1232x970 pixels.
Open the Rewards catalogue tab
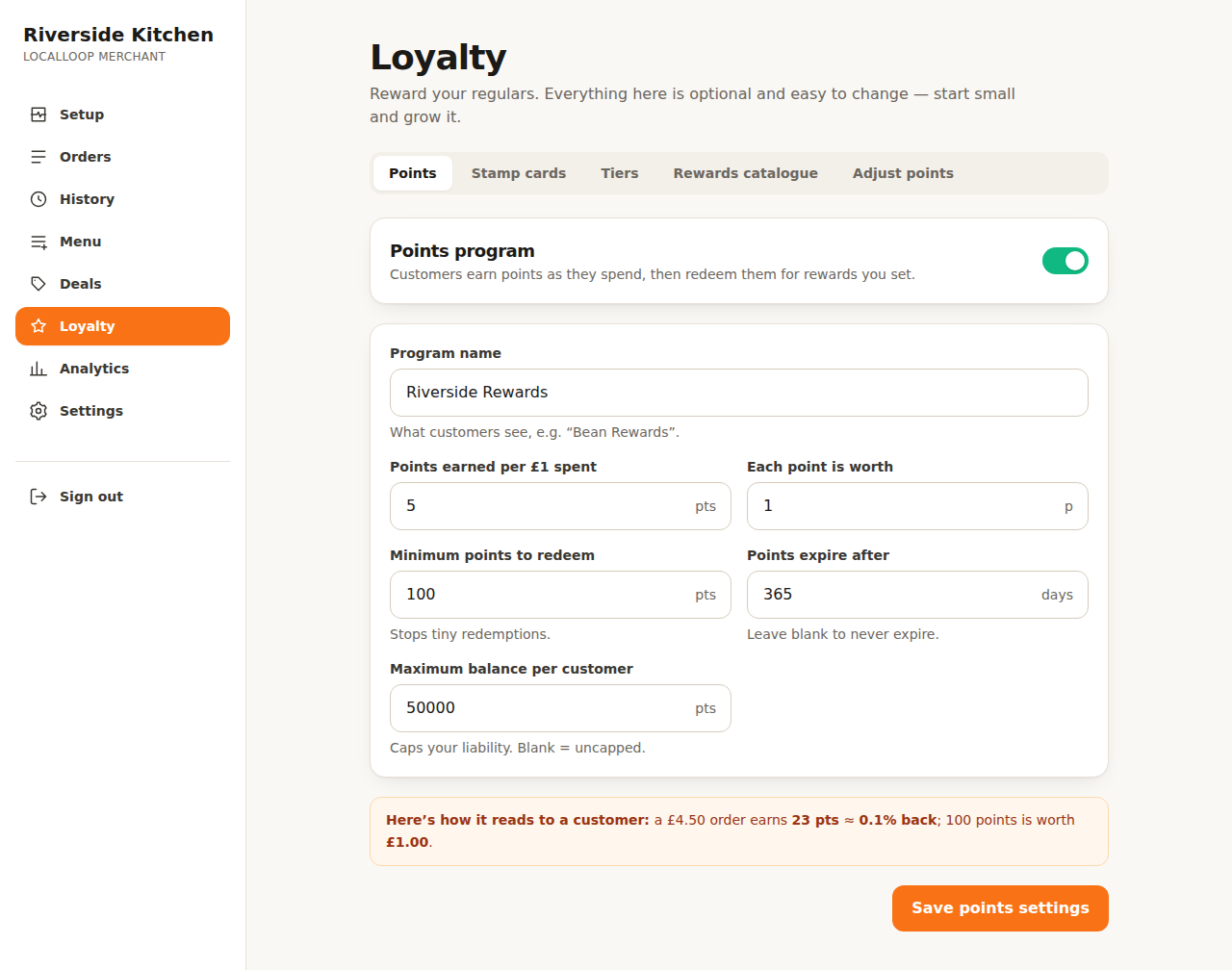746,173
